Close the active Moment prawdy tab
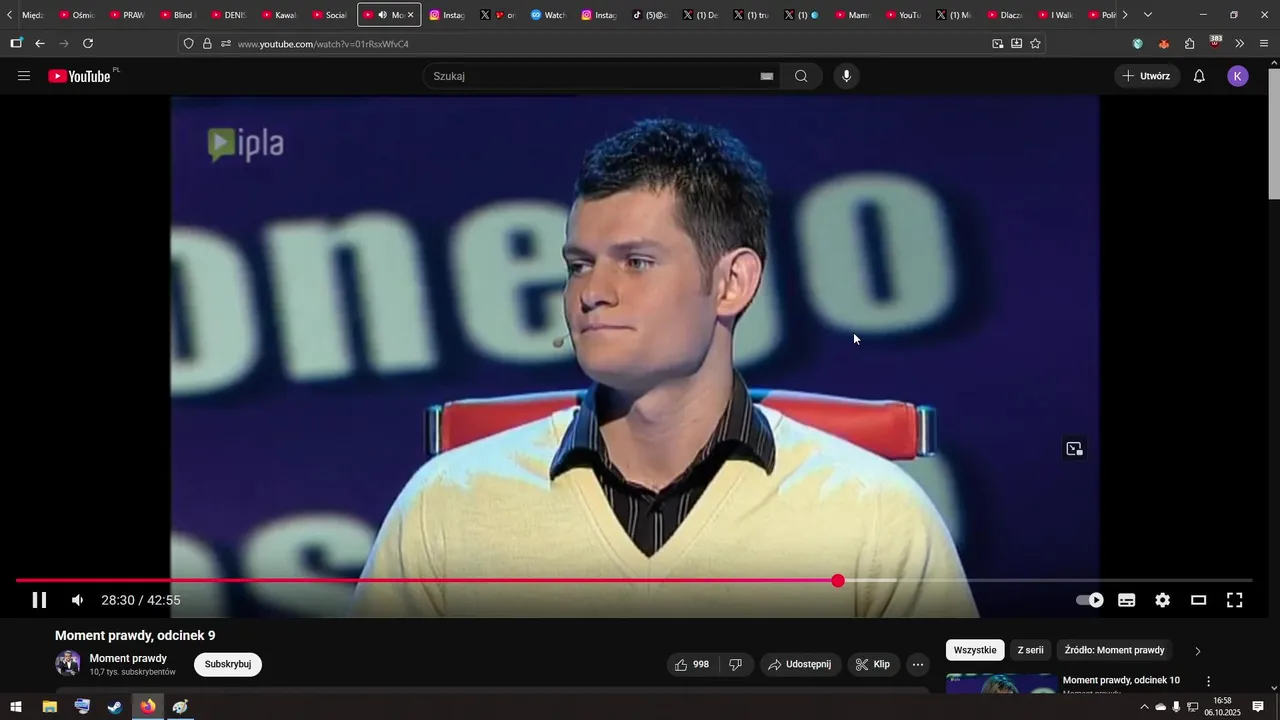1280x720 pixels. click(410, 15)
